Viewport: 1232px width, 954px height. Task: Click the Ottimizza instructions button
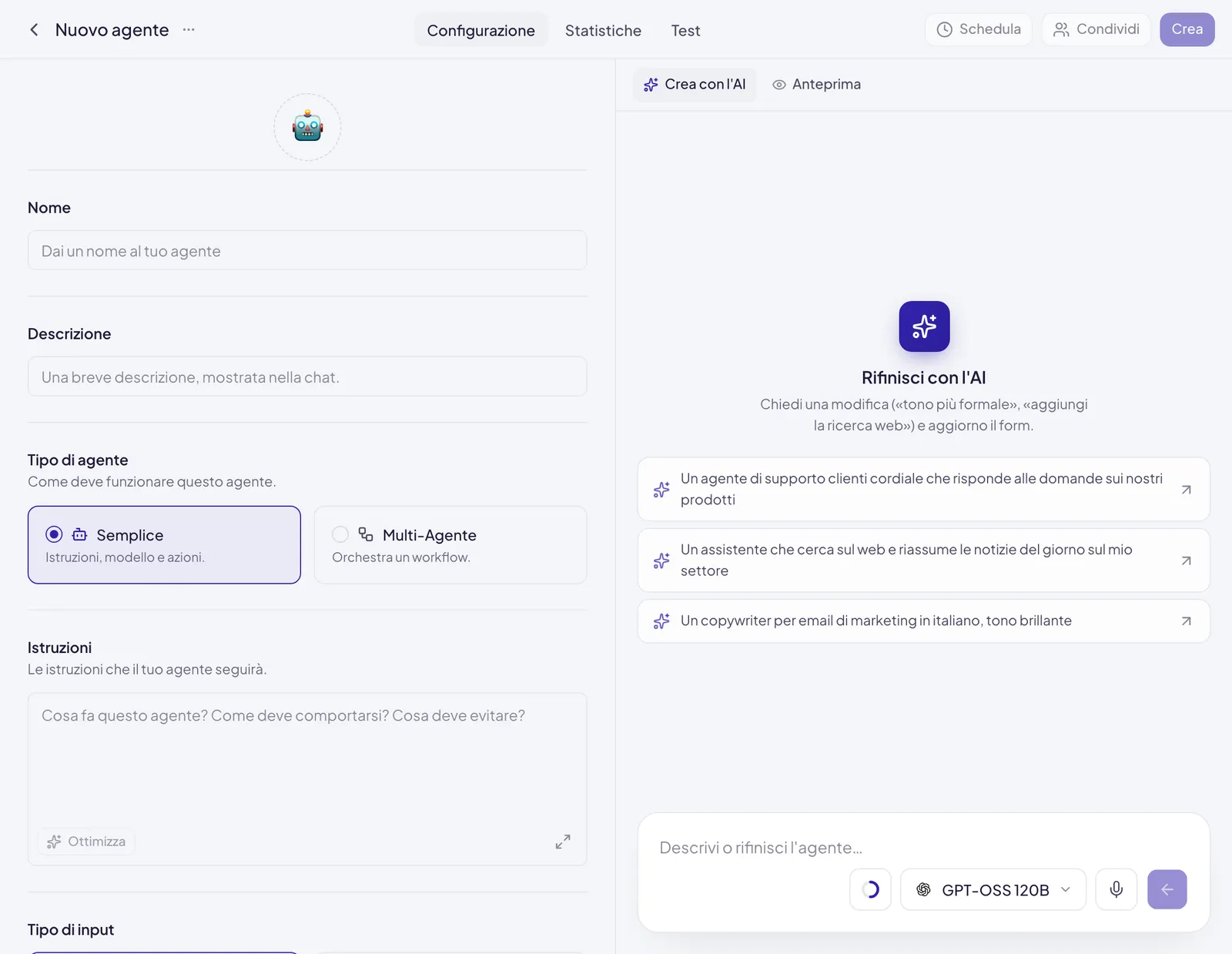86,842
